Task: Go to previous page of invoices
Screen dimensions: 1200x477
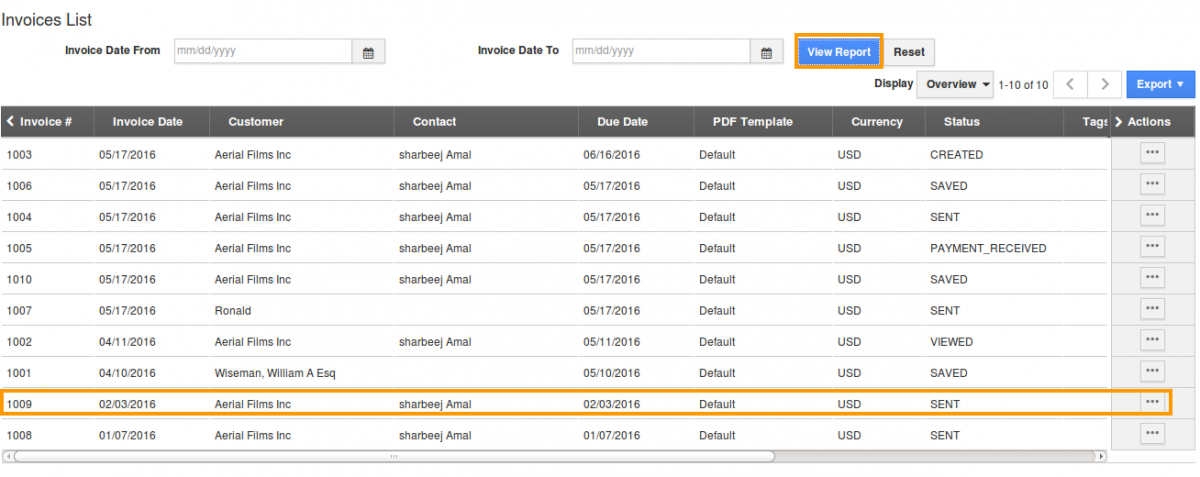Action: 1070,84
